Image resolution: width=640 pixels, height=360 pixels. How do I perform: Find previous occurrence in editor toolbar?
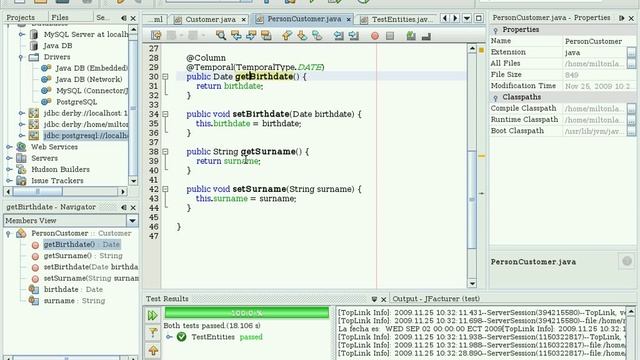pos(236,36)
